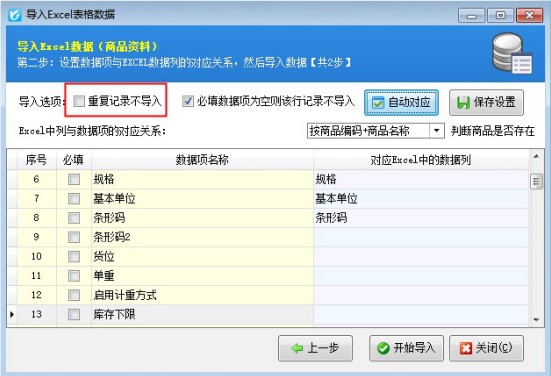The height and width of the screenshot is (376, 551).
Task: Click the 必填 column header
Action: [x=74, y=160]
